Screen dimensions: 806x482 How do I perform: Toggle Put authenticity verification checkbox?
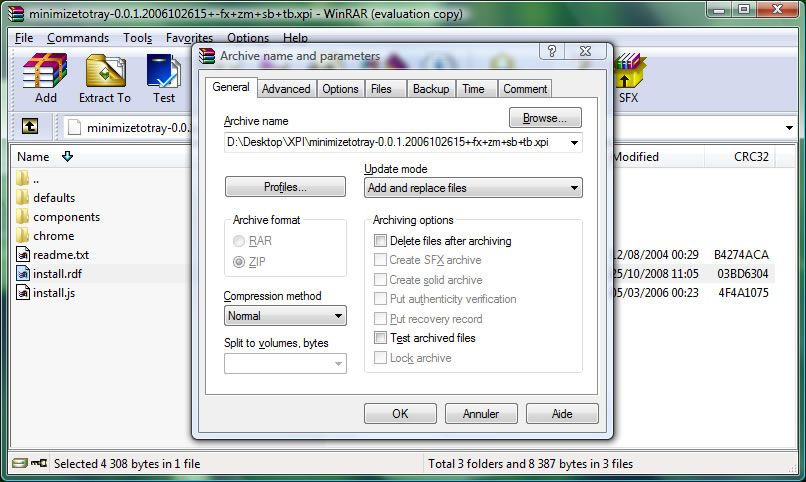pos(380,299)
